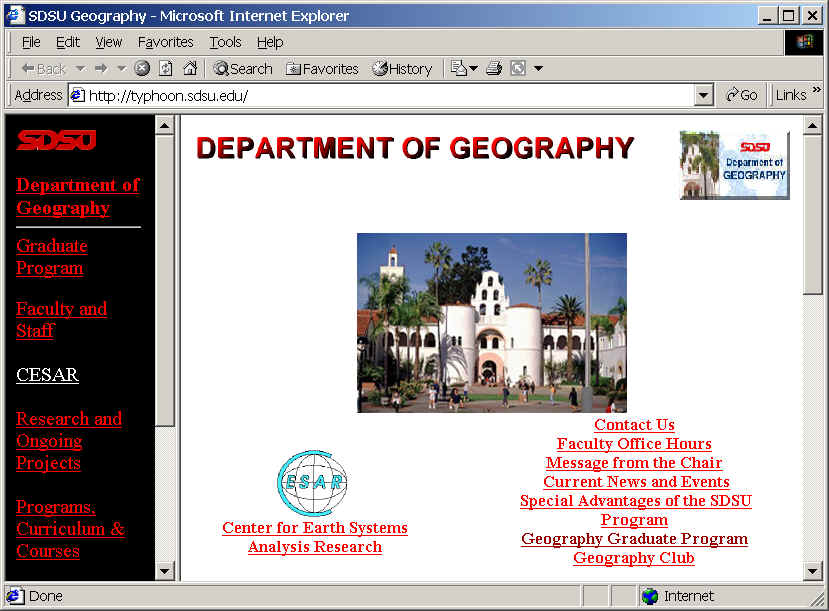Open the Edit menu
Screen dimensions: 829x611
pyautogui.click(x=68, y=42)
